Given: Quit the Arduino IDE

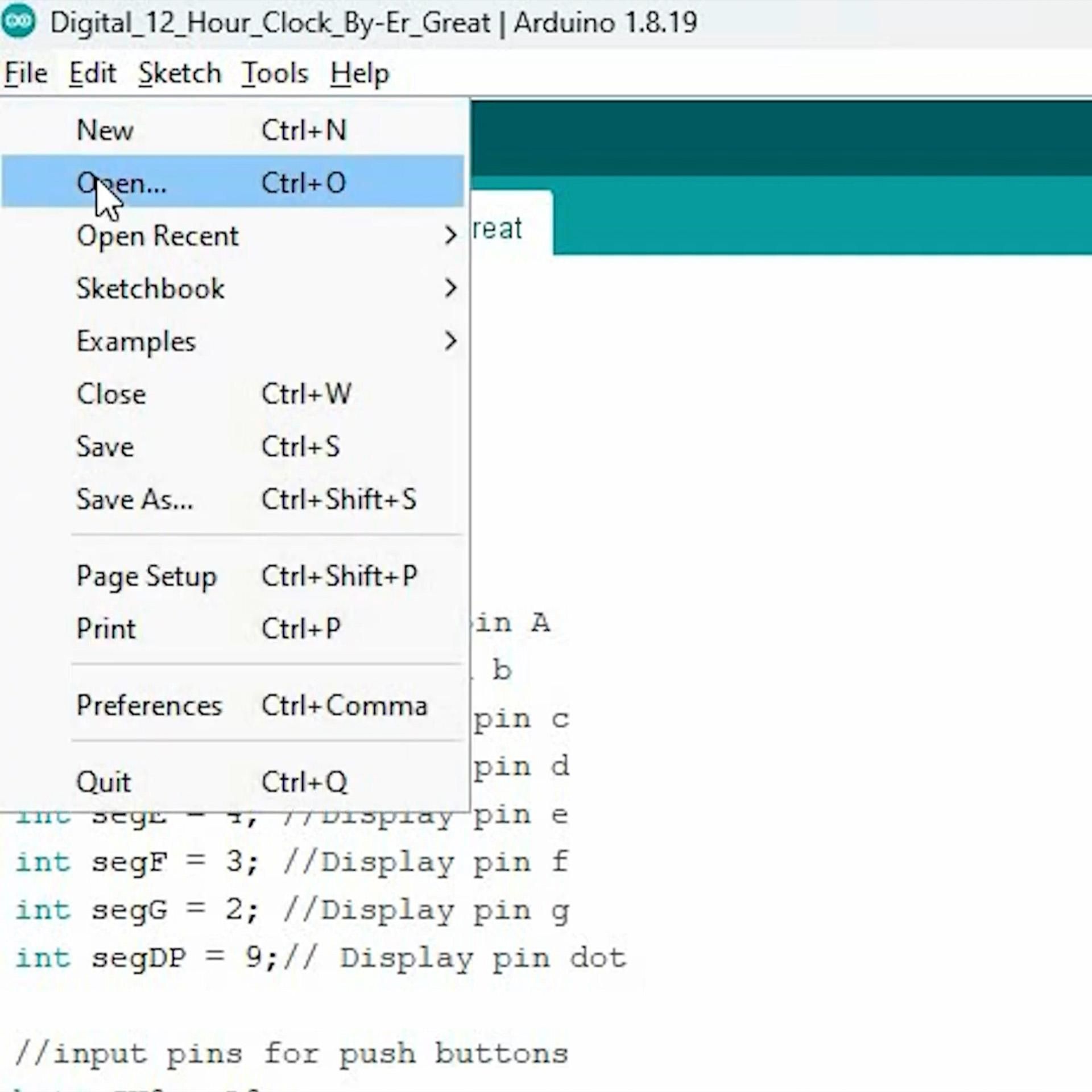Looking at the screenshot, I should 104,781.
